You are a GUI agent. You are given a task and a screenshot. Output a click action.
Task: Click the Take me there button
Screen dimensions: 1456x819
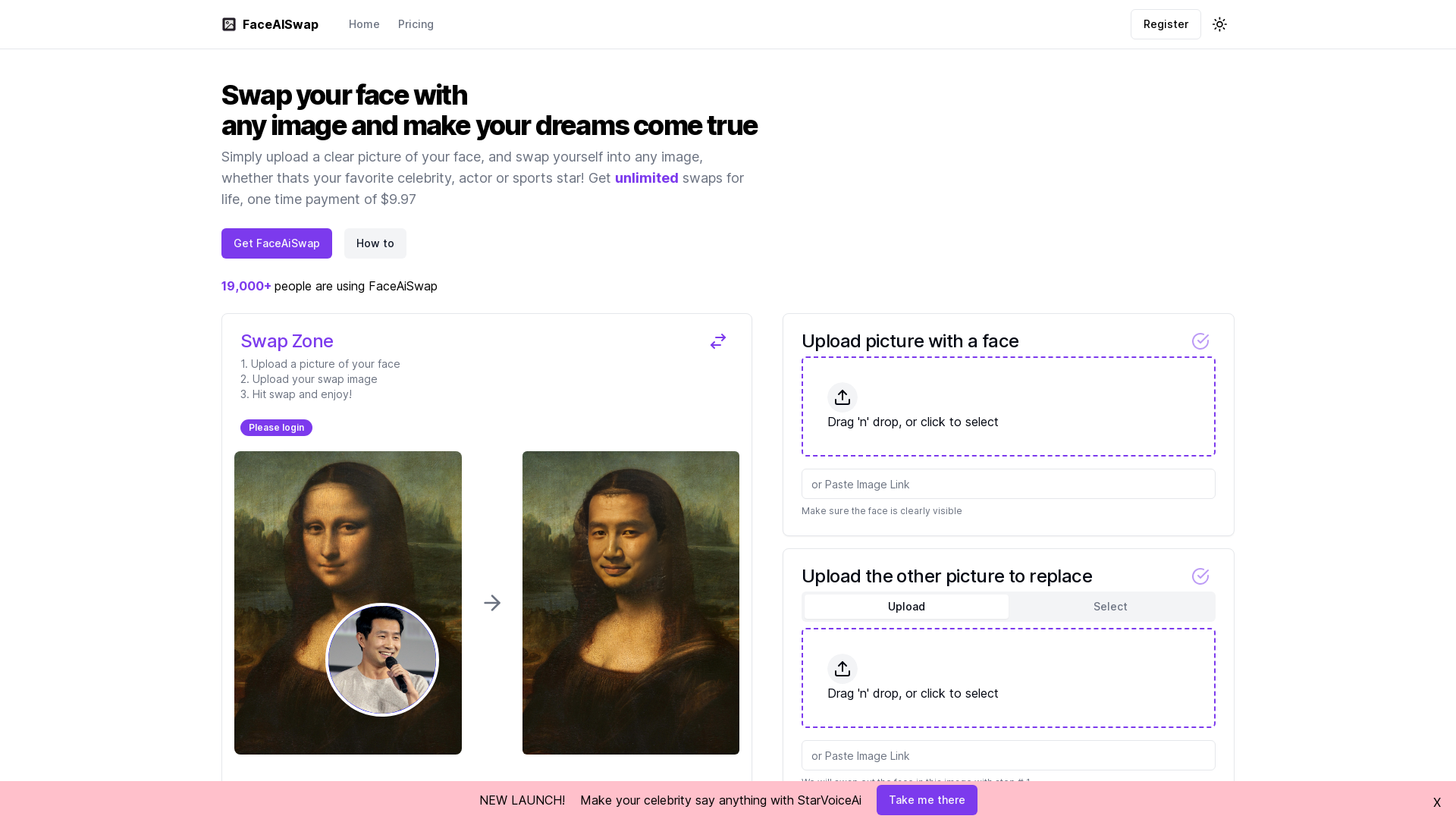pyautogui.click(x=927, y=800)
